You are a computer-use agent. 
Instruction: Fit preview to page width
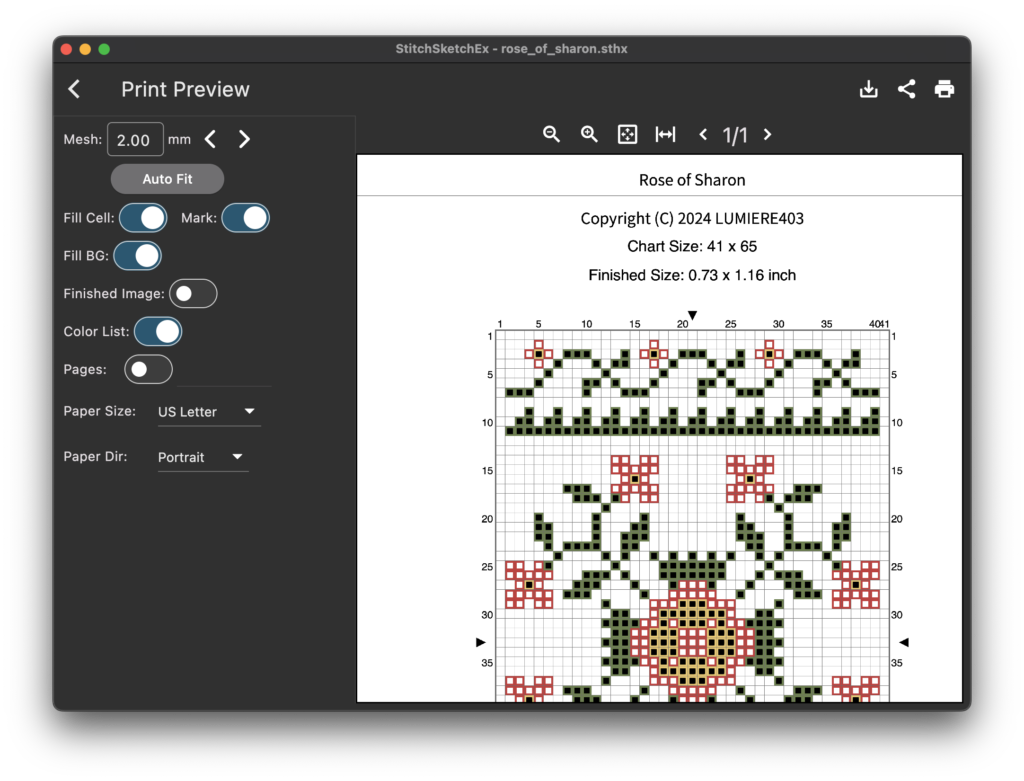coord(665,134)
